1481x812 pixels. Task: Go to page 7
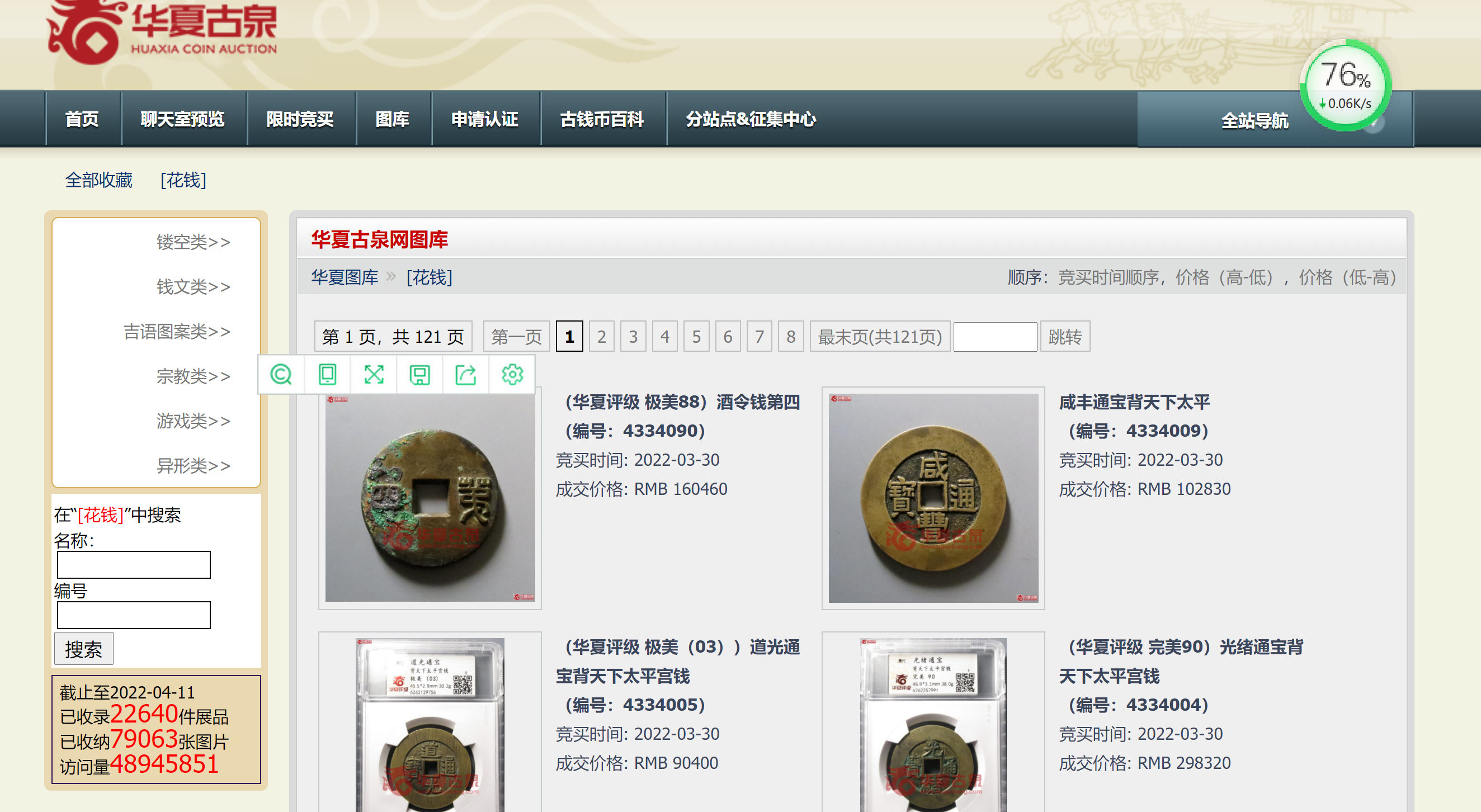tap(760, 336)
